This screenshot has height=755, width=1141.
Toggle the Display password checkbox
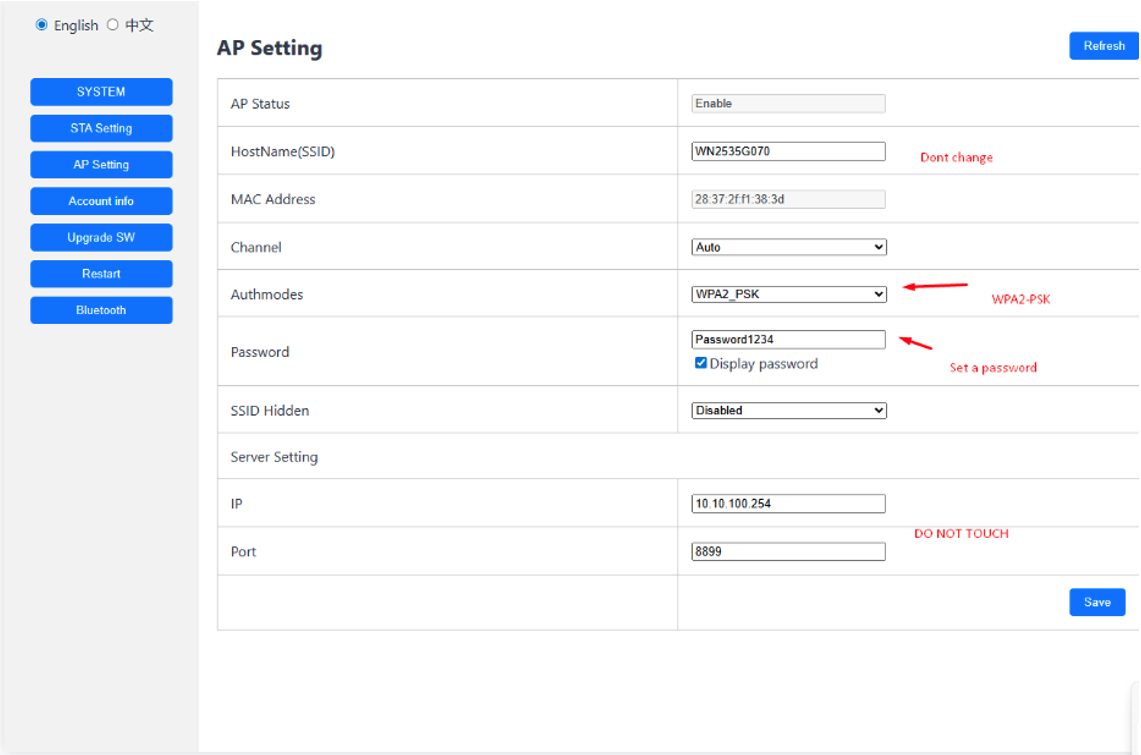701,363
